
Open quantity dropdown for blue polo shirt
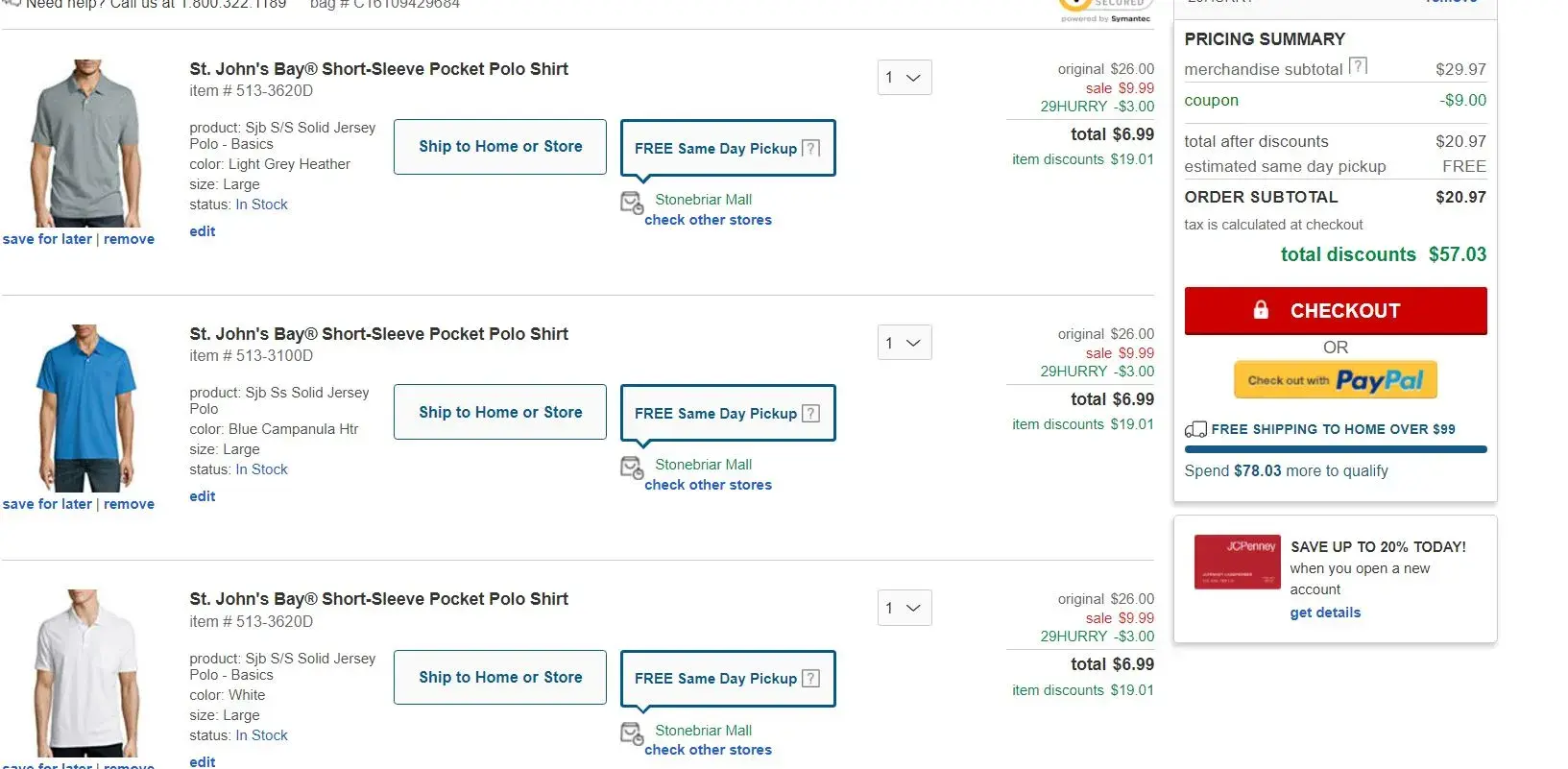click(905, 343)
